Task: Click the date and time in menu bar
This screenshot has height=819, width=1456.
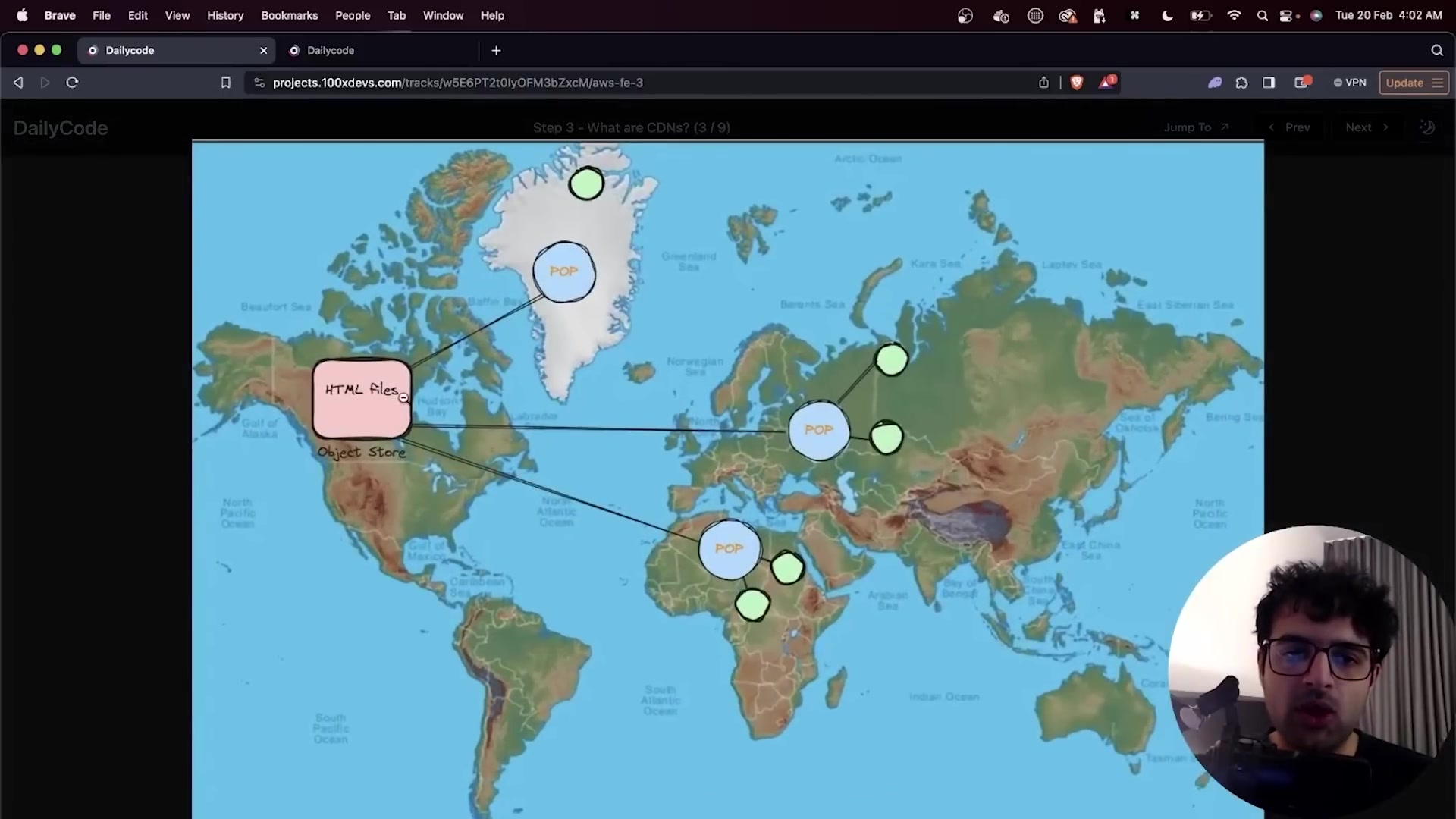Action: tap(1389, 15)
